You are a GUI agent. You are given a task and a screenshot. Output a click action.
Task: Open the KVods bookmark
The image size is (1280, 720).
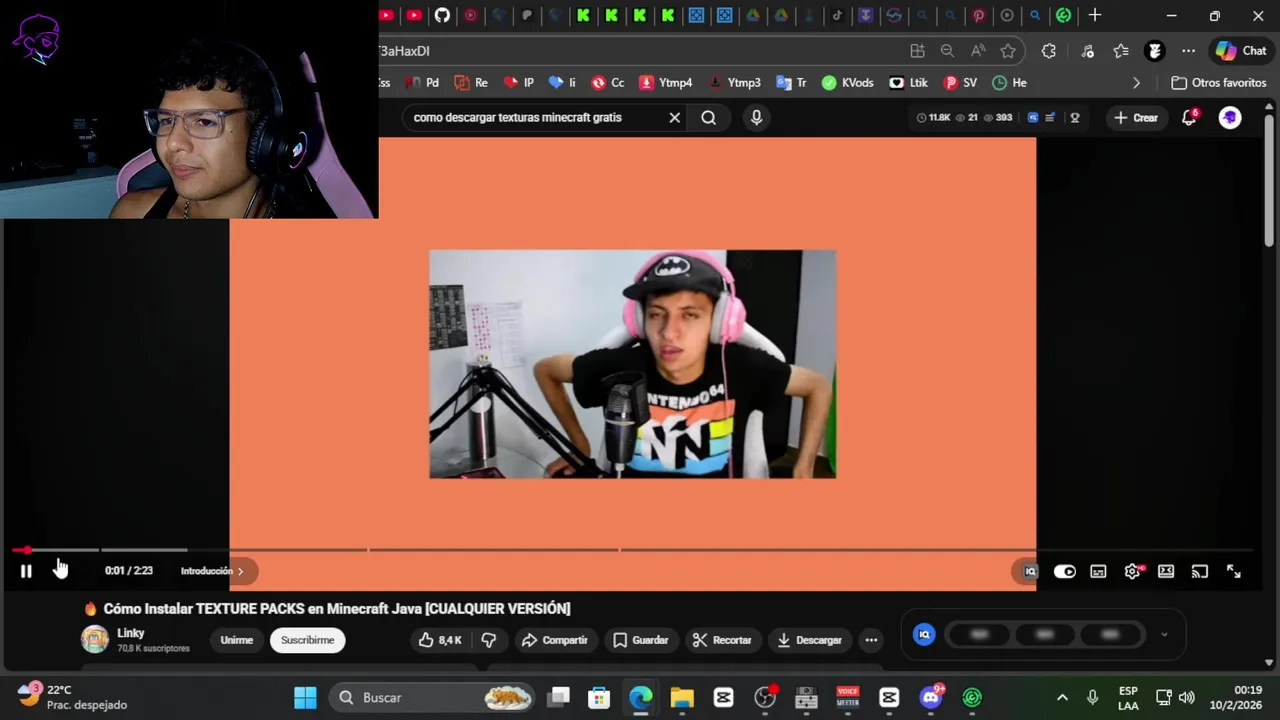pyautogui.click(x=847, y=83)
